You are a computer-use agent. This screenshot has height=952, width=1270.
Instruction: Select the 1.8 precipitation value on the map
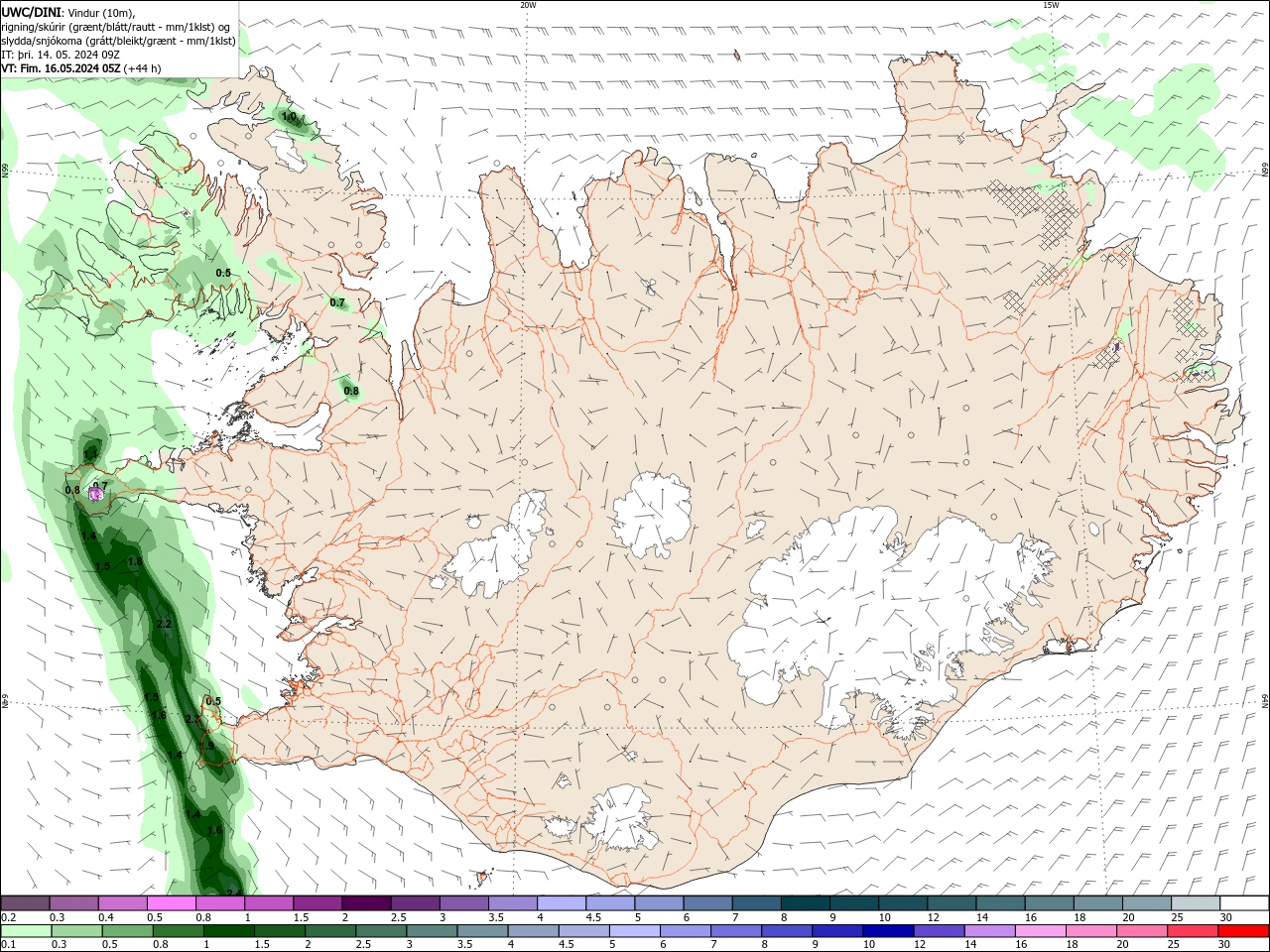136,561
